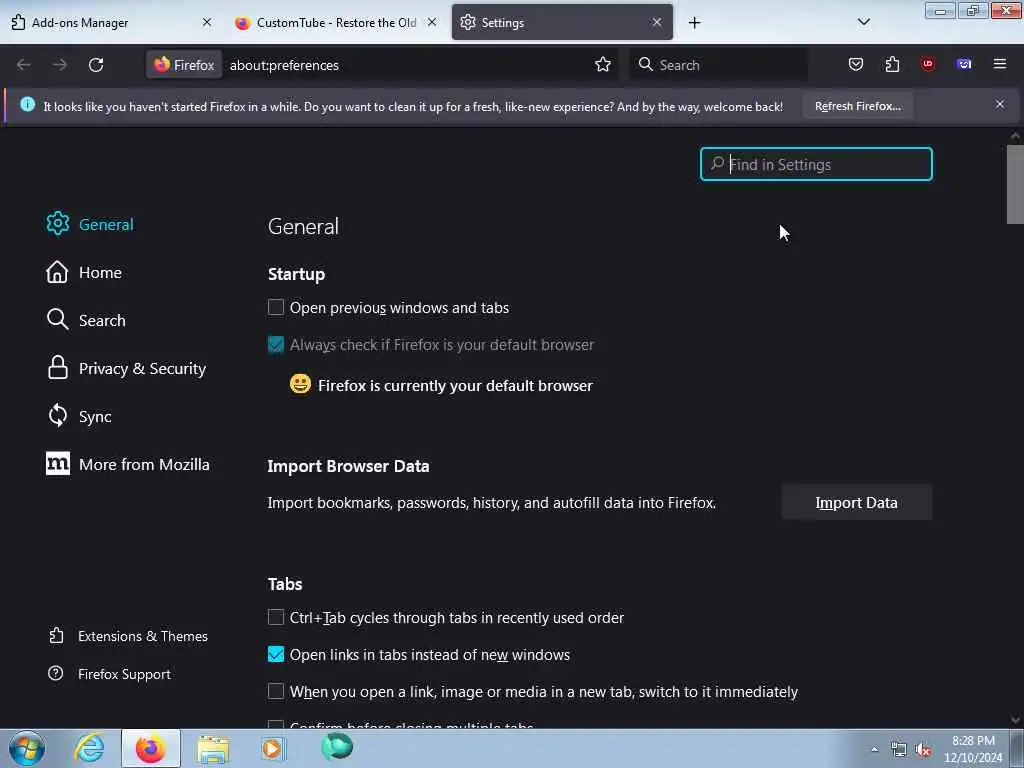Screen dimensions: 1024x768
Task: Open the General settings category
Action: pos(90,224)
